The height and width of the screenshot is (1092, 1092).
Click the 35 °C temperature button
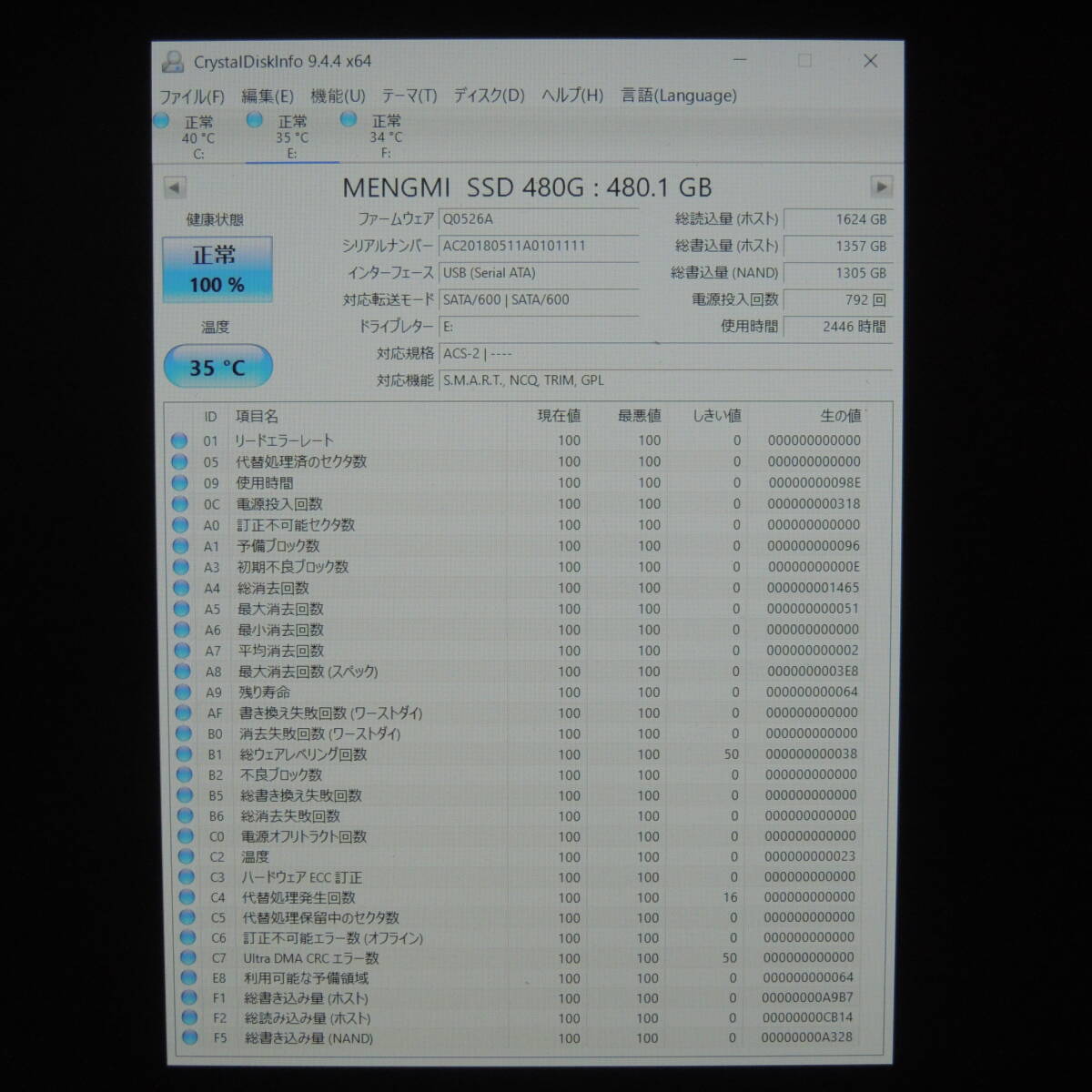point(217,367)
